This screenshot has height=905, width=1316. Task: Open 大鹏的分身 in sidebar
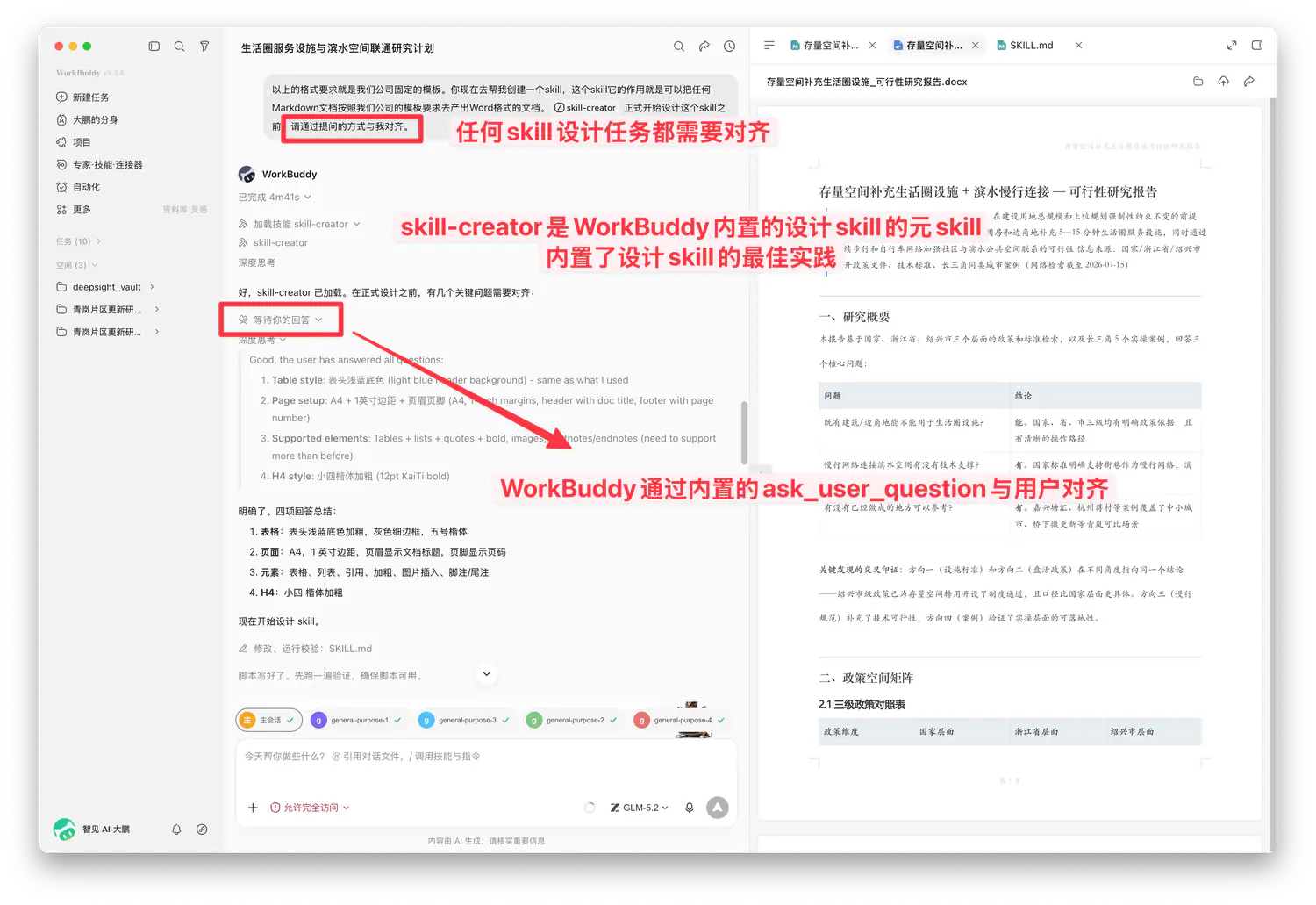click(x=87, y=119)
